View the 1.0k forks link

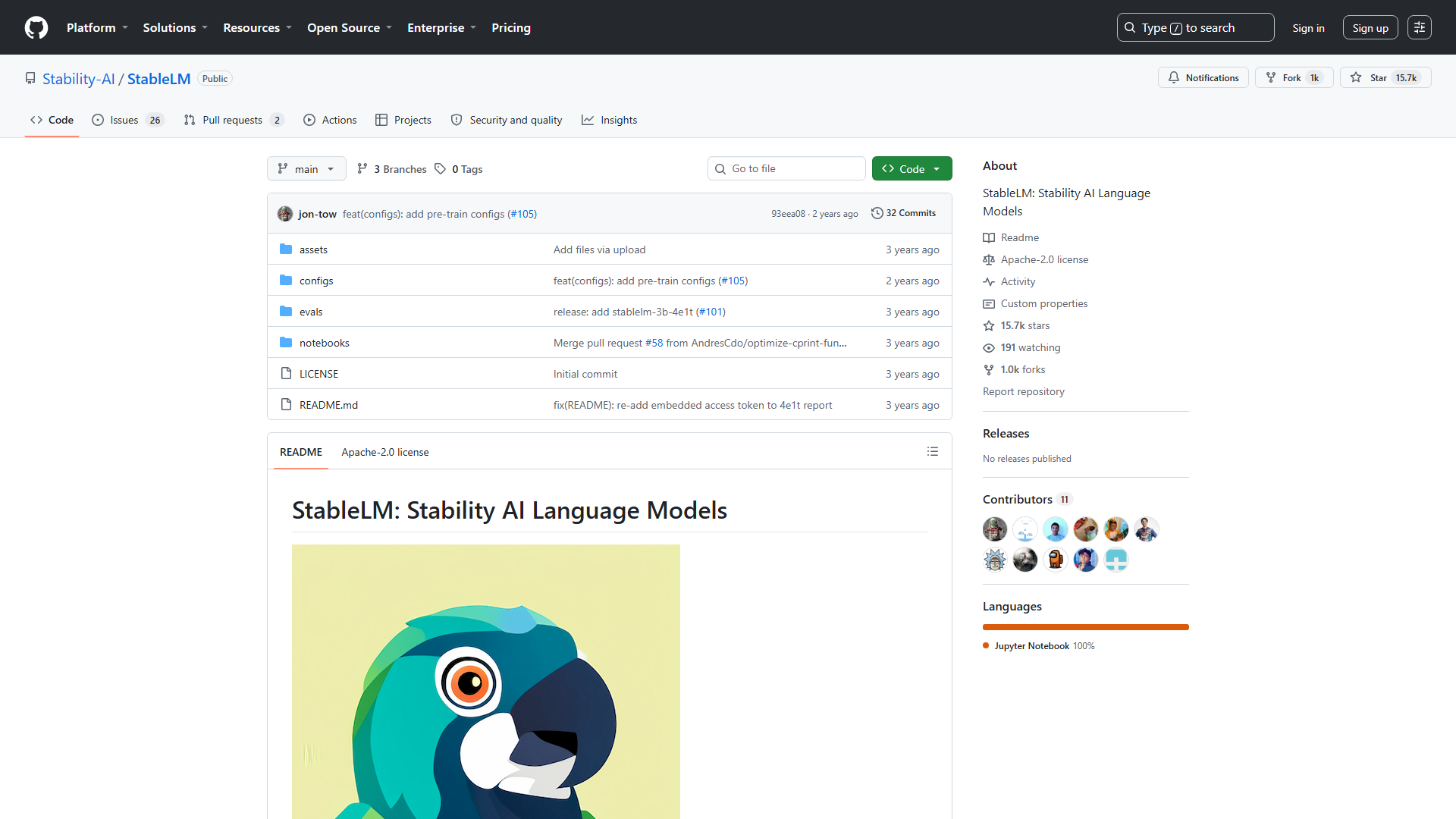point(1015,369)
